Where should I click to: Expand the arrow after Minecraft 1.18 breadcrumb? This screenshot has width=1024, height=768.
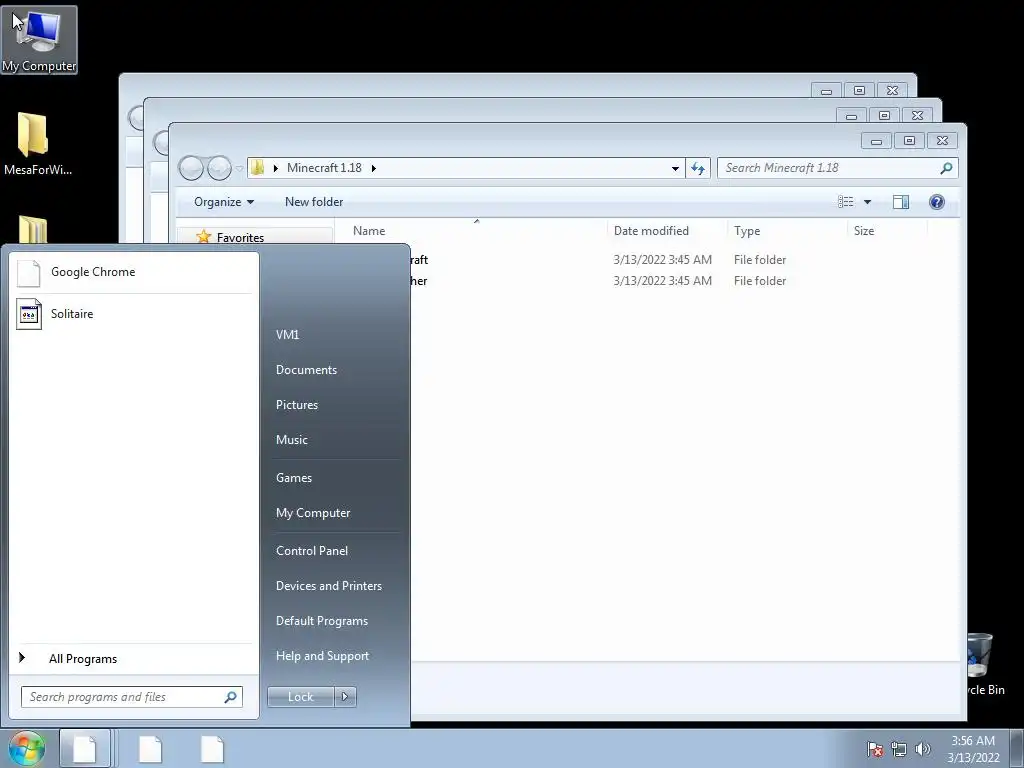point(374,168)
